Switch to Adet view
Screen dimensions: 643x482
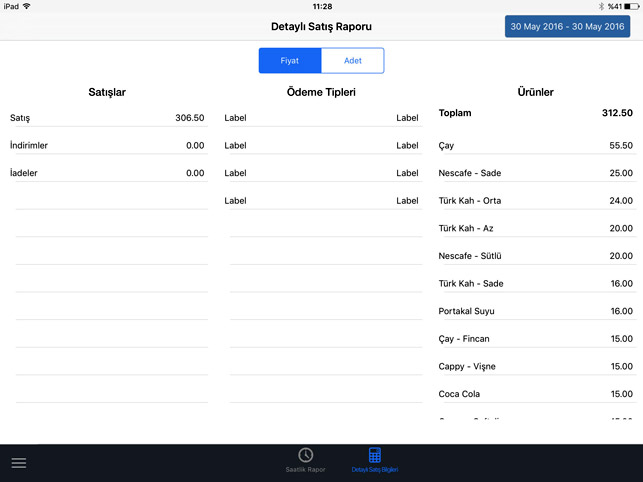pyautogui.click(x=352, y=61)
